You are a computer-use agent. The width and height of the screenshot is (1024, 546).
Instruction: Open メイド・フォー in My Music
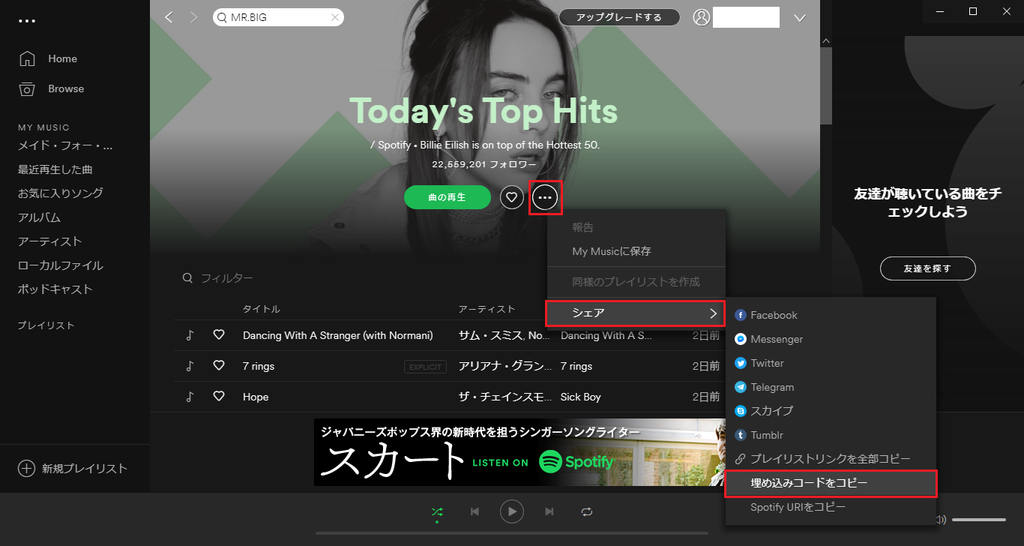[x=65, y=146]
